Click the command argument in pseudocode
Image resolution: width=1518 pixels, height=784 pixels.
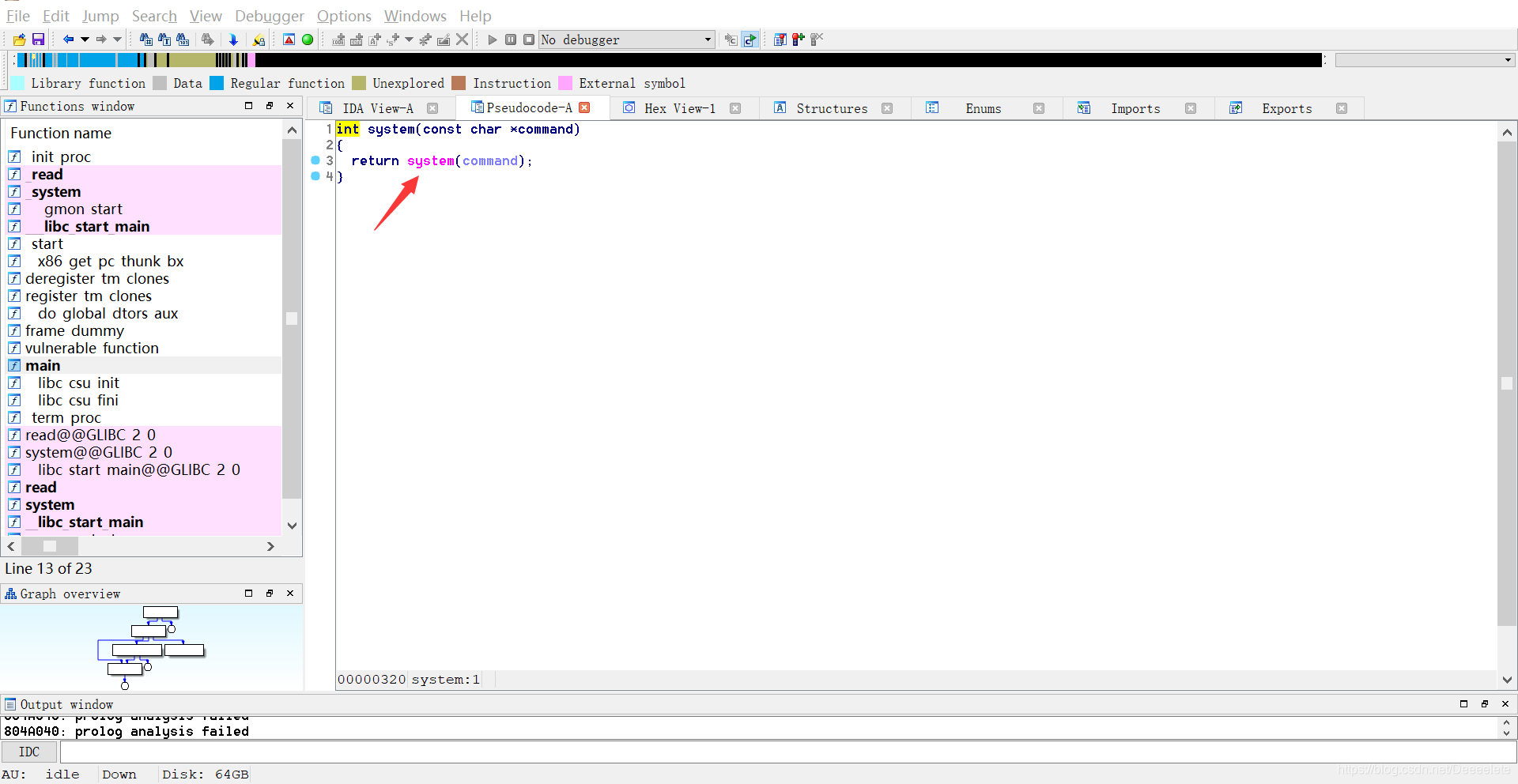[x=490, y=161]
